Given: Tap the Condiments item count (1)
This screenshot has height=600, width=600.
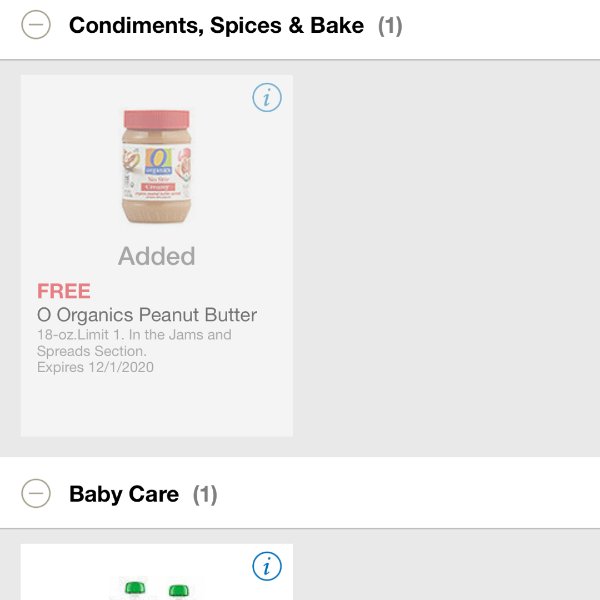Looking at the screenshot, I should [x=390, y=26].
